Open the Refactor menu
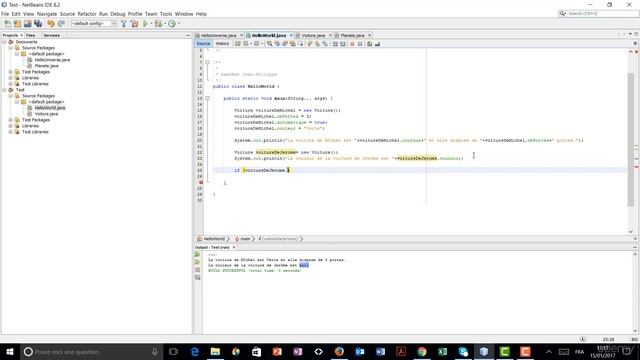This screenshot has width=640, height=360. click(x=87, y=14)
